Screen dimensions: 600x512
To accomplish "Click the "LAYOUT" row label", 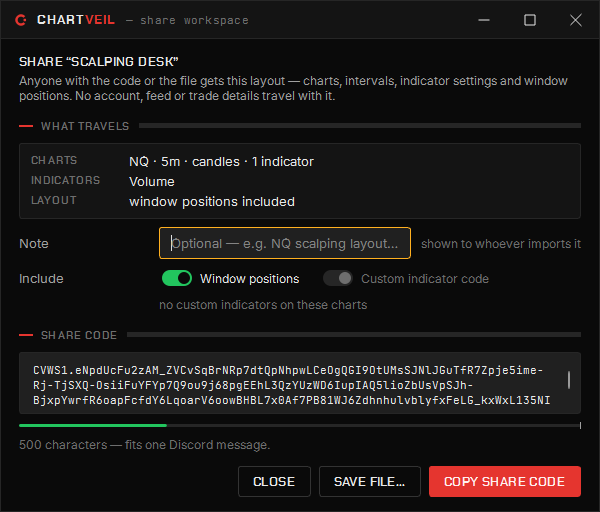I will click(x=54, y=200).
